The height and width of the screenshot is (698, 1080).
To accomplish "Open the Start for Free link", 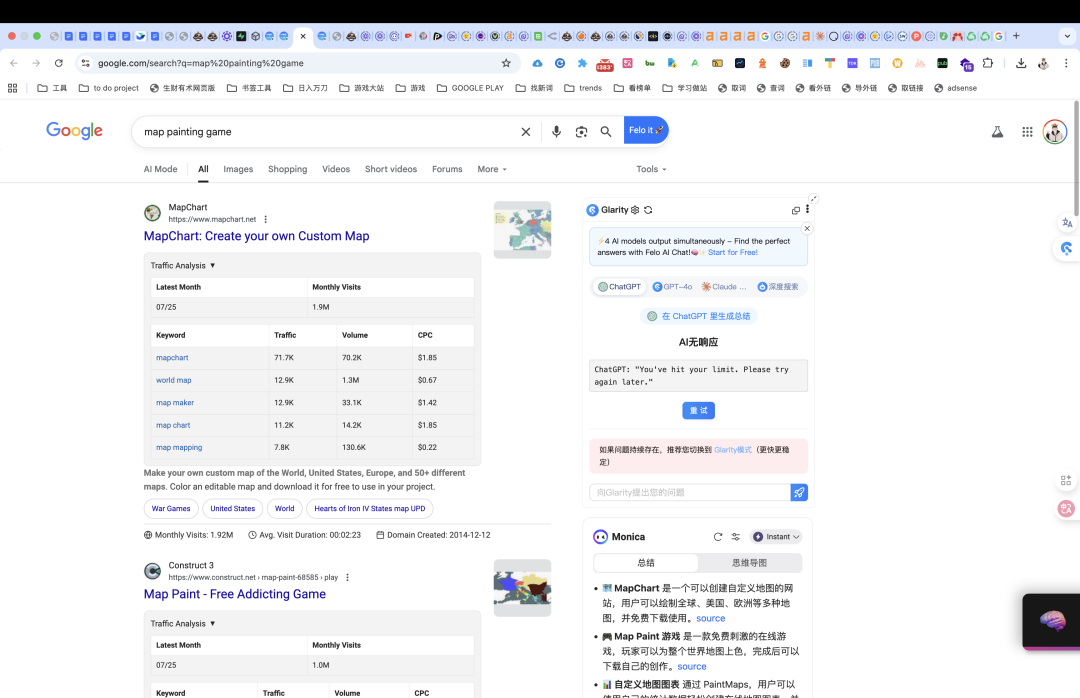I will click(733, 252).
